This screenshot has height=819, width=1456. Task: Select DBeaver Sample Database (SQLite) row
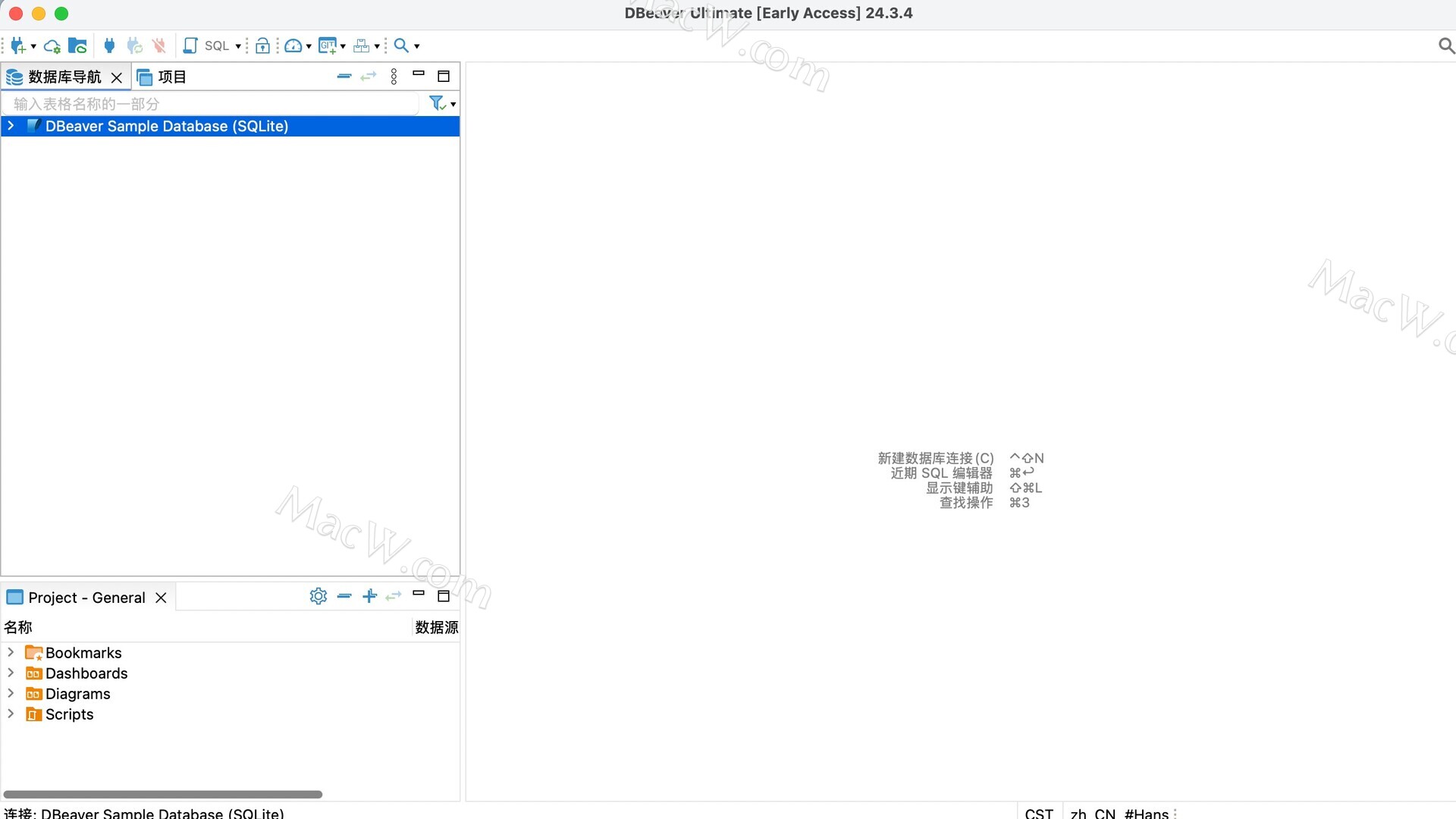click(231, 126)
